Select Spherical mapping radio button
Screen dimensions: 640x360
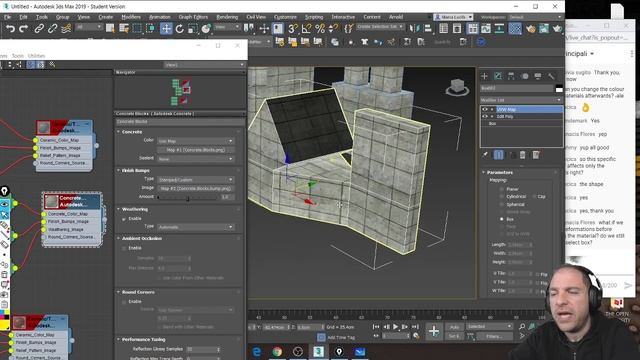pos(502,204)
